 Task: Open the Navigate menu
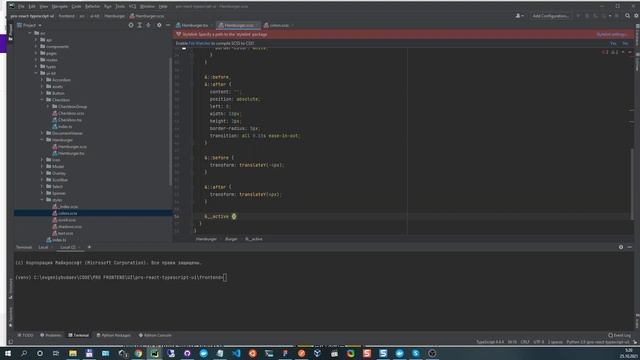(x=60, y=7)
